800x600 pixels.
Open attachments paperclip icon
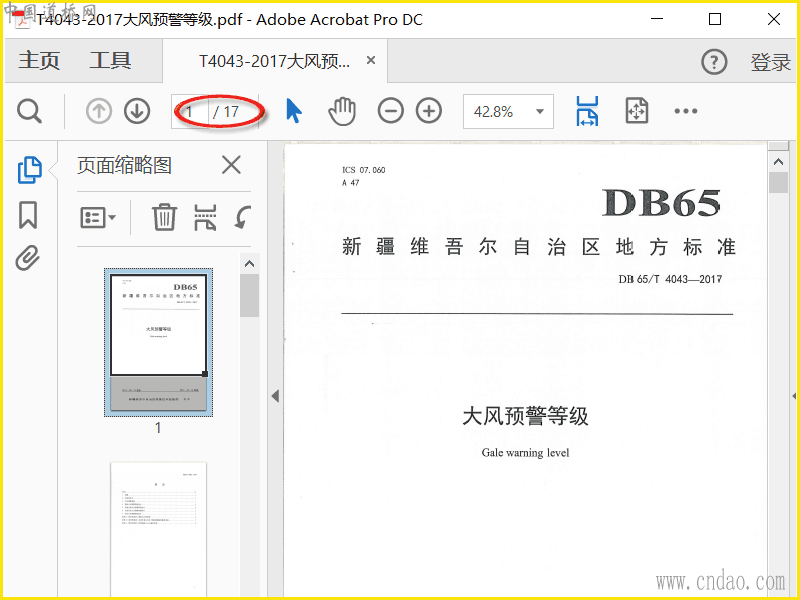(x=28, y=258)
